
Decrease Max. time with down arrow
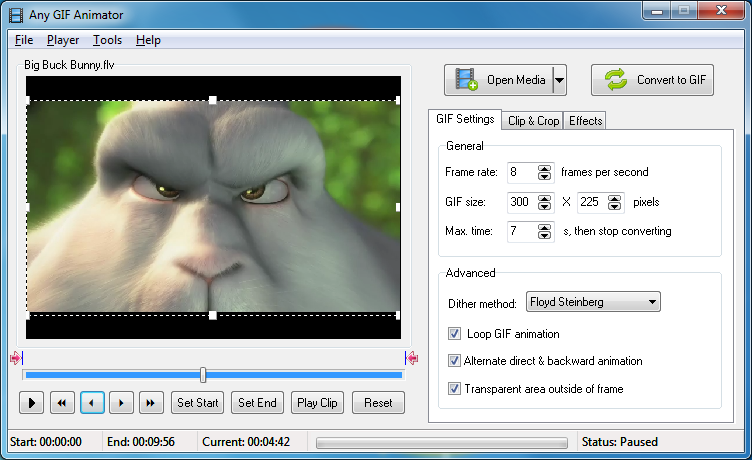[x=544, y=235]
